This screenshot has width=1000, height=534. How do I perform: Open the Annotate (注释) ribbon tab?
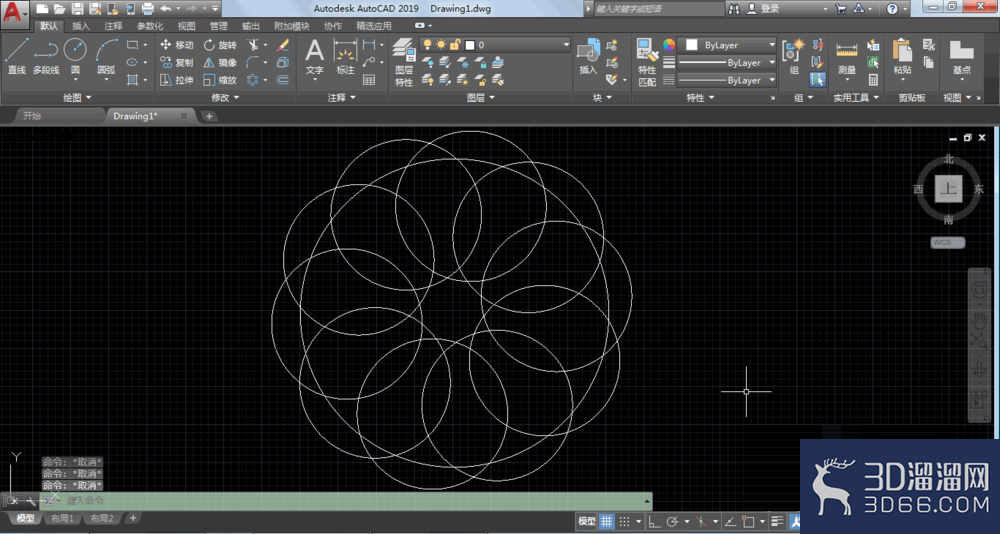click(x=114, y=26)
